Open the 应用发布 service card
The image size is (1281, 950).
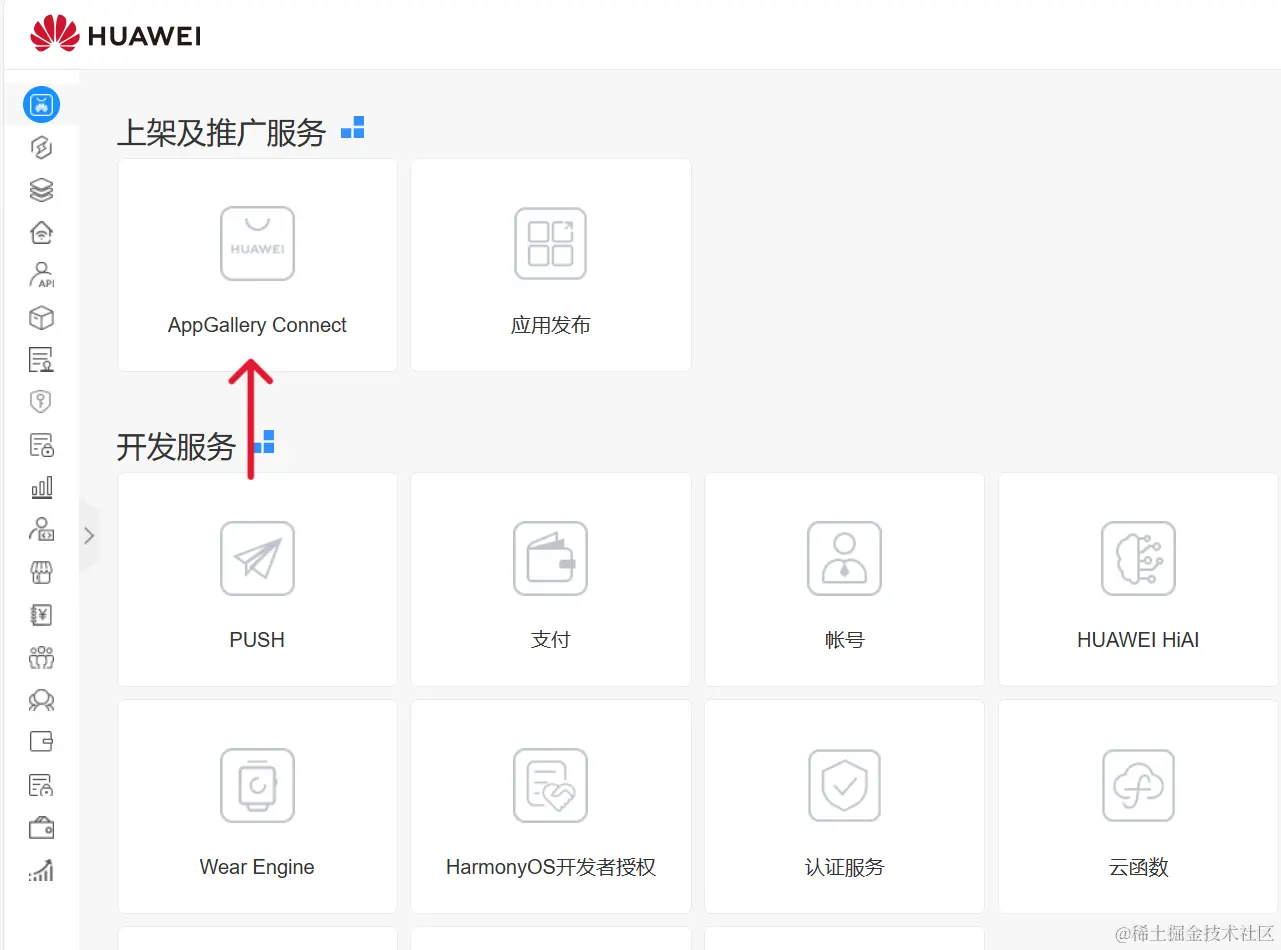coord(551,265)
